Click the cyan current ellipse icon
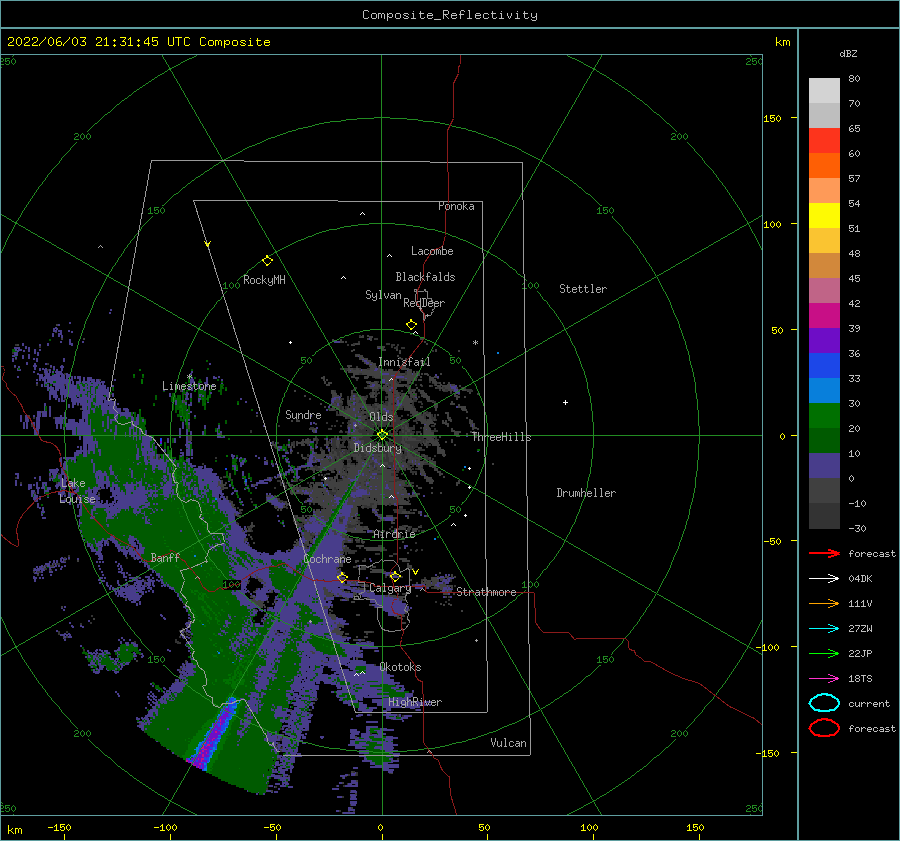Screen dimensions: 900x841 [824, 703]
